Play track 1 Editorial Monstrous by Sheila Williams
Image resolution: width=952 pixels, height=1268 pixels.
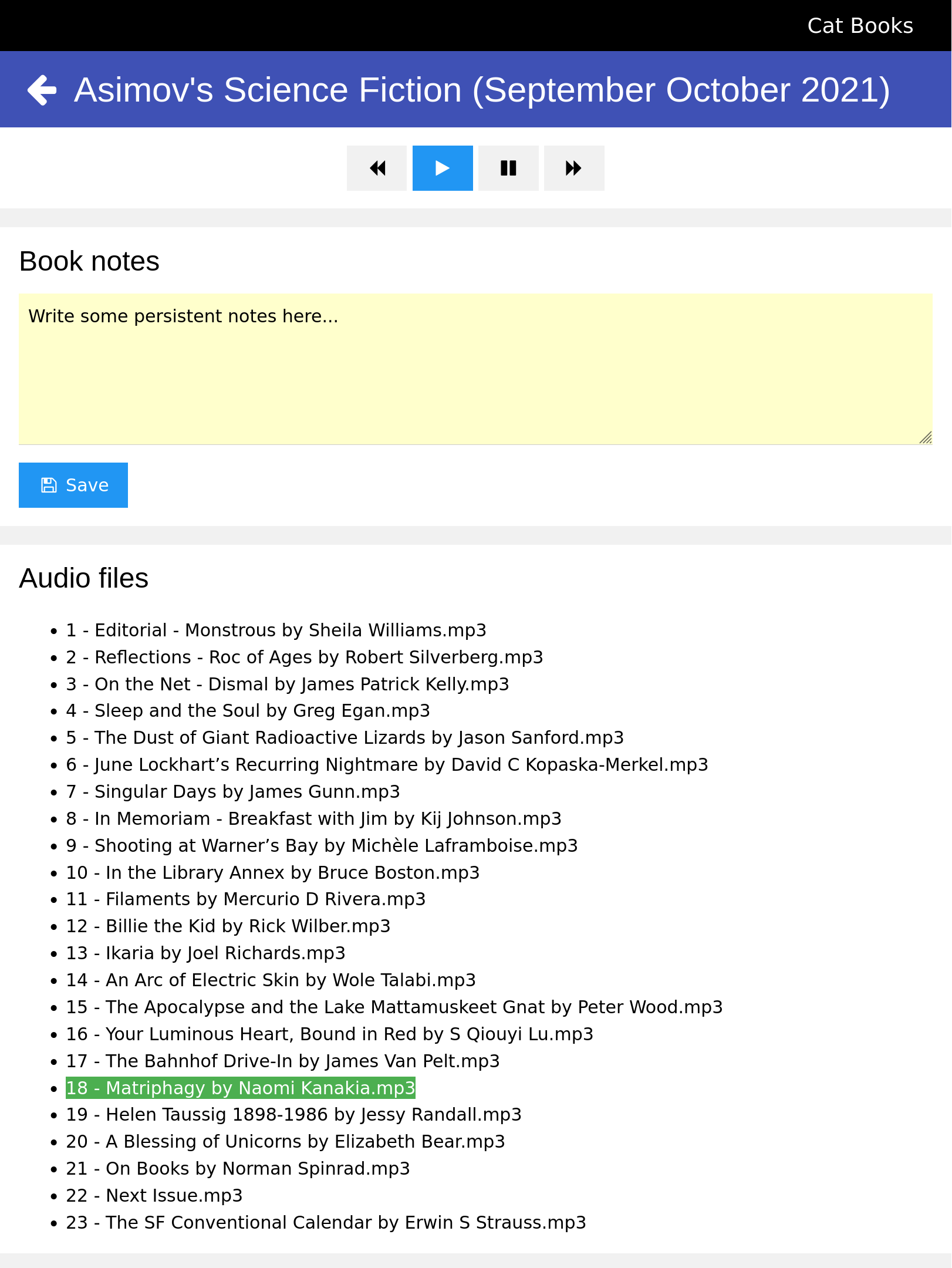(x=276, y=630)
